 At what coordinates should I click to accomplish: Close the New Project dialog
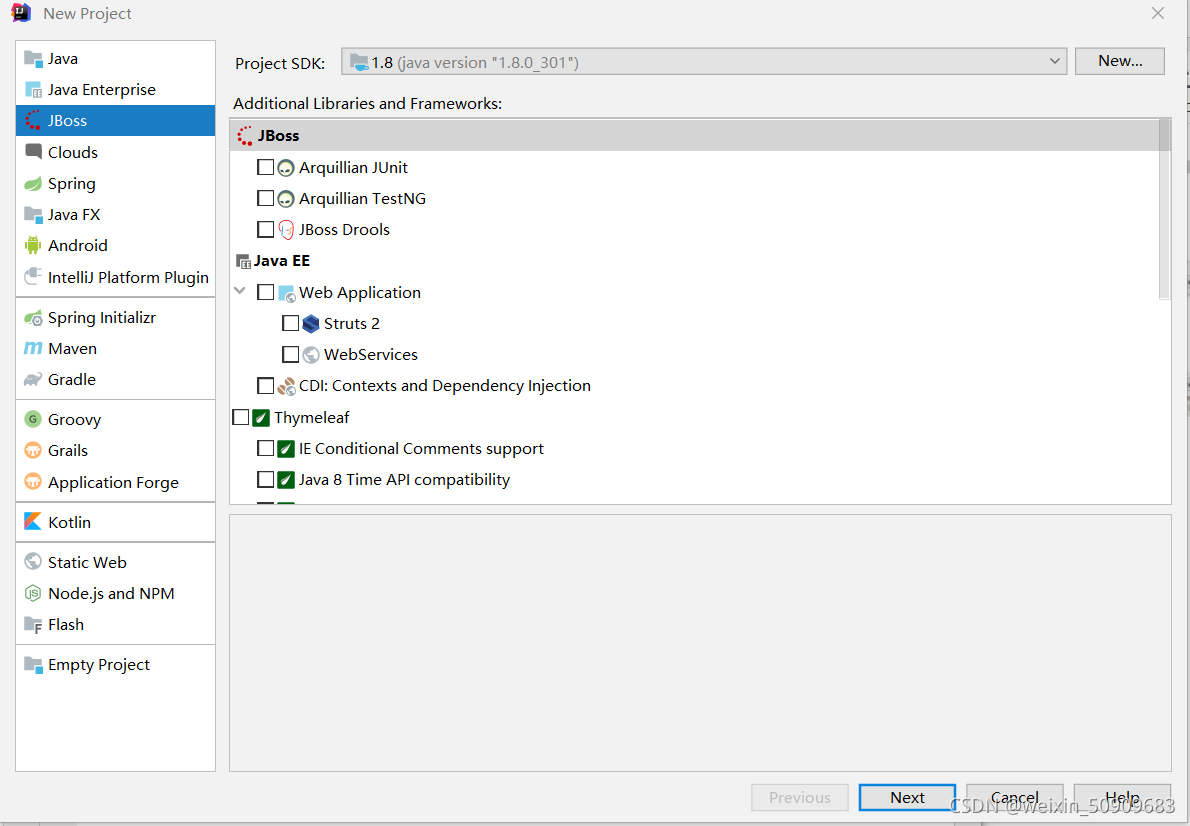click(1158, 14)
